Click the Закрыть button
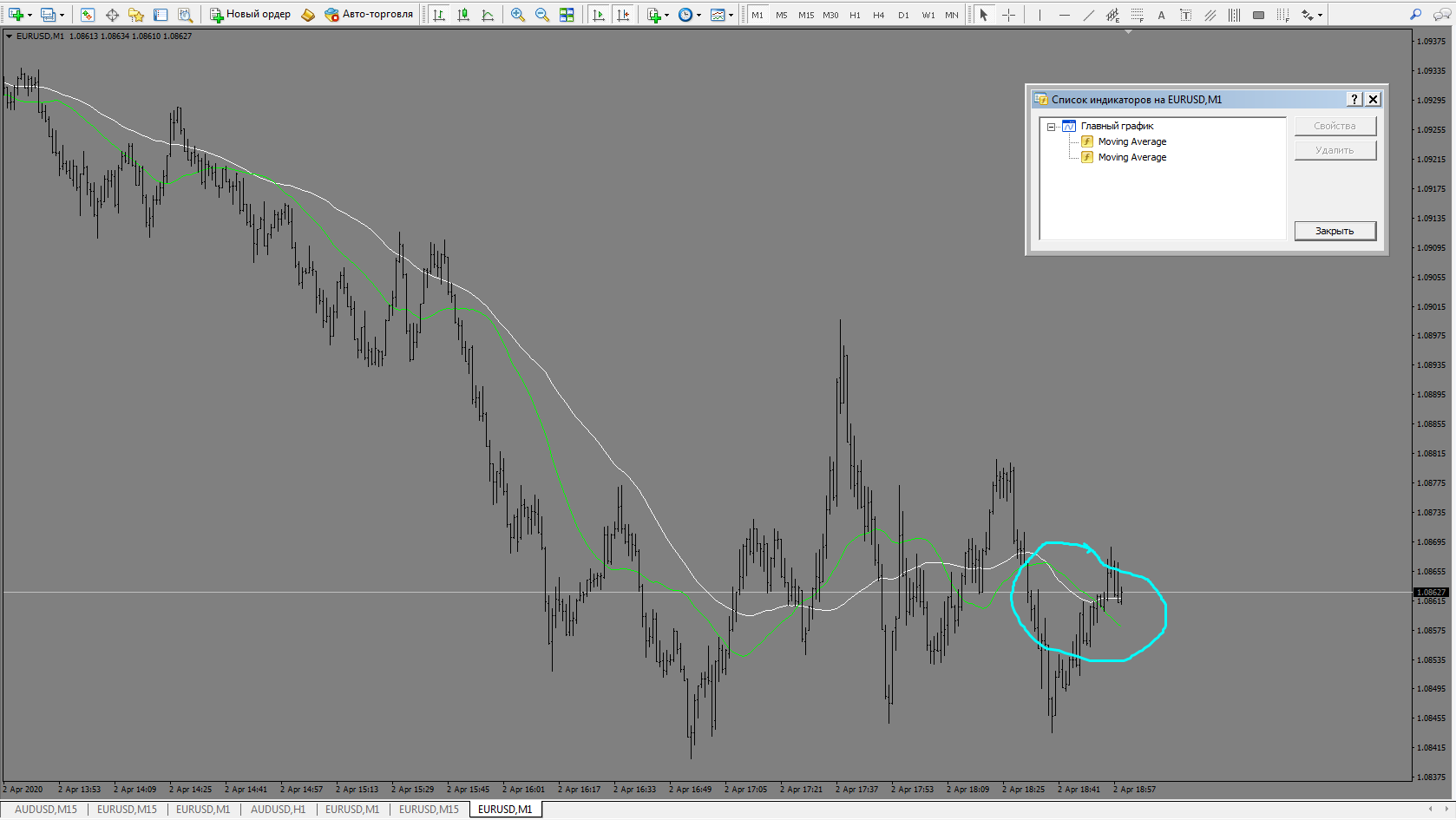The height and width of the screenshot is (820, 1456). (1335, 231)
